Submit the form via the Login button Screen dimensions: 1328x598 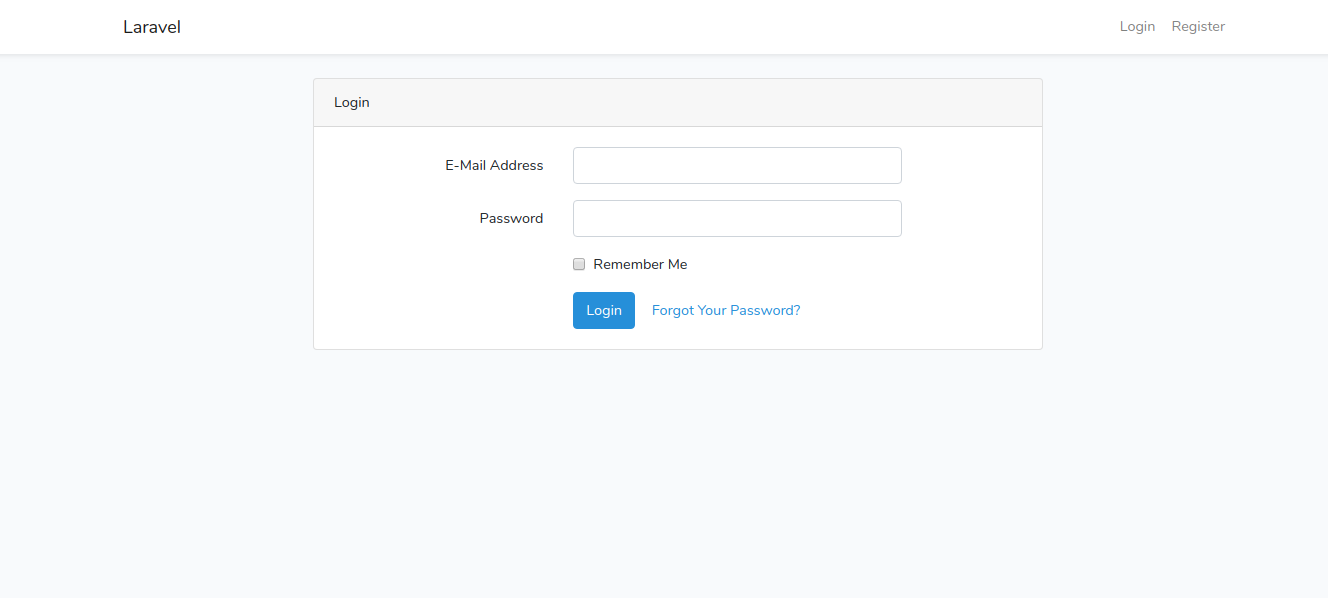point(603,310)
